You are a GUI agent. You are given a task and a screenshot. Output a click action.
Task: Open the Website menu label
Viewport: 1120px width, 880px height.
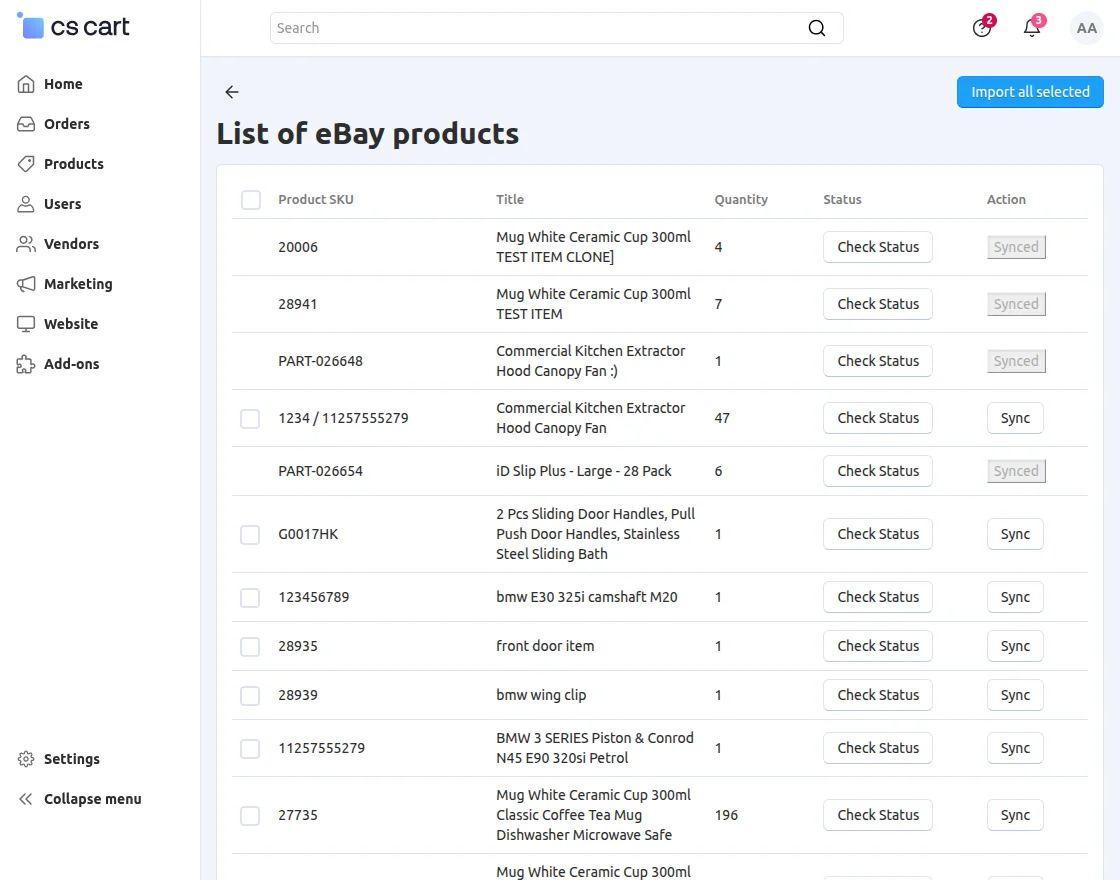pyautogui.click(x=71, y=324)
